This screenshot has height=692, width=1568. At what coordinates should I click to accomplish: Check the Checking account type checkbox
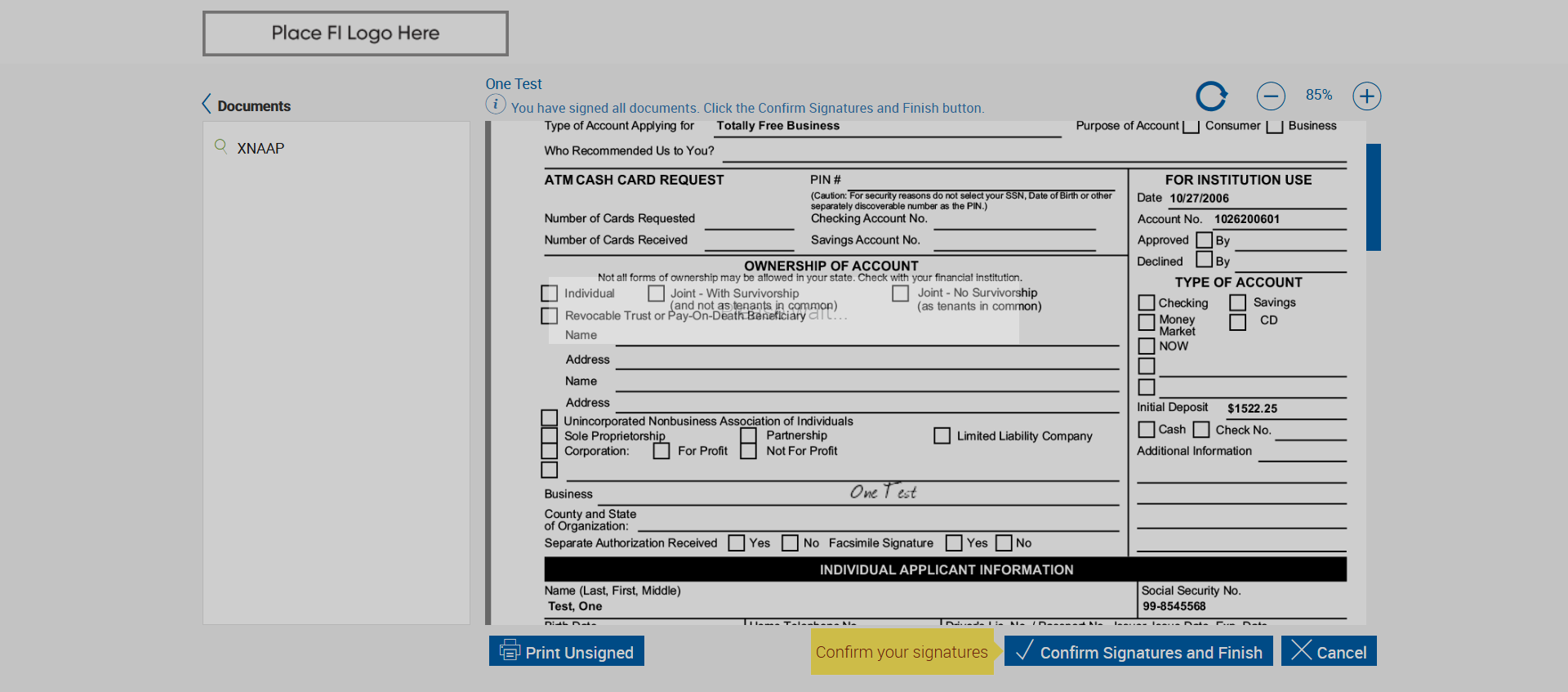tap(1147, 302)
